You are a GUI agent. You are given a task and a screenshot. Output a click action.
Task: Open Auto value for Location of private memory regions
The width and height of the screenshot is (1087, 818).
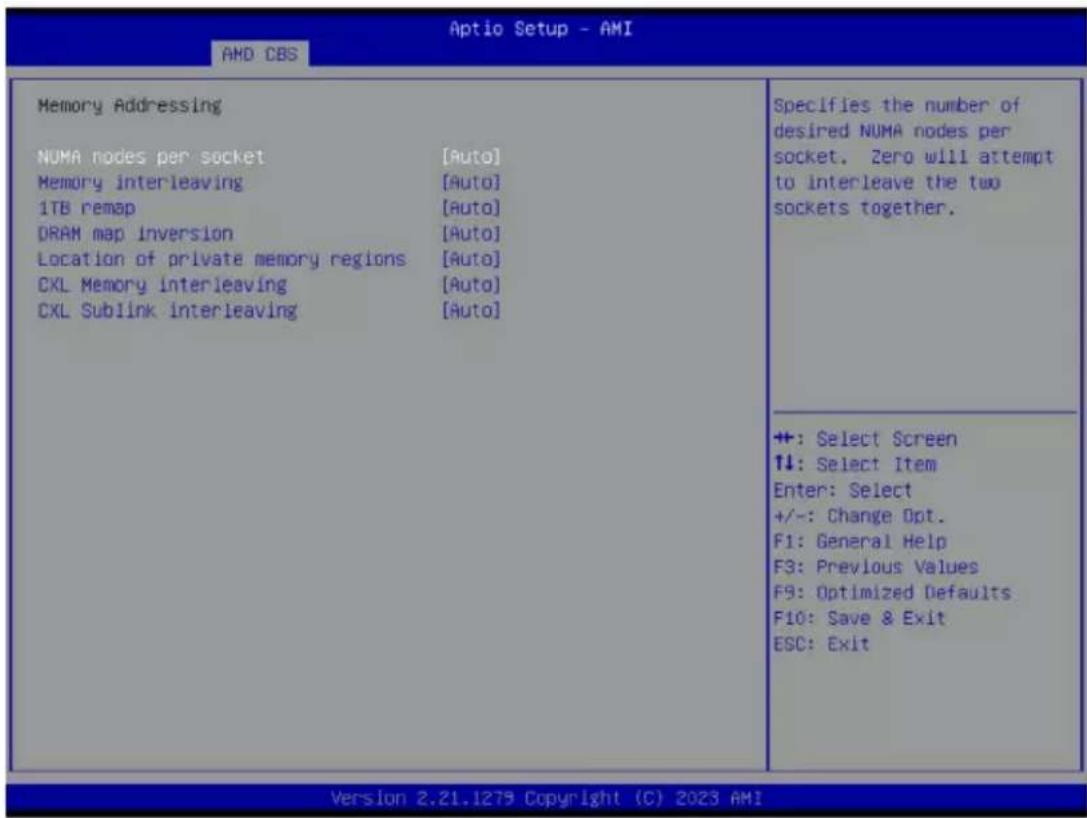coord(471,259)
